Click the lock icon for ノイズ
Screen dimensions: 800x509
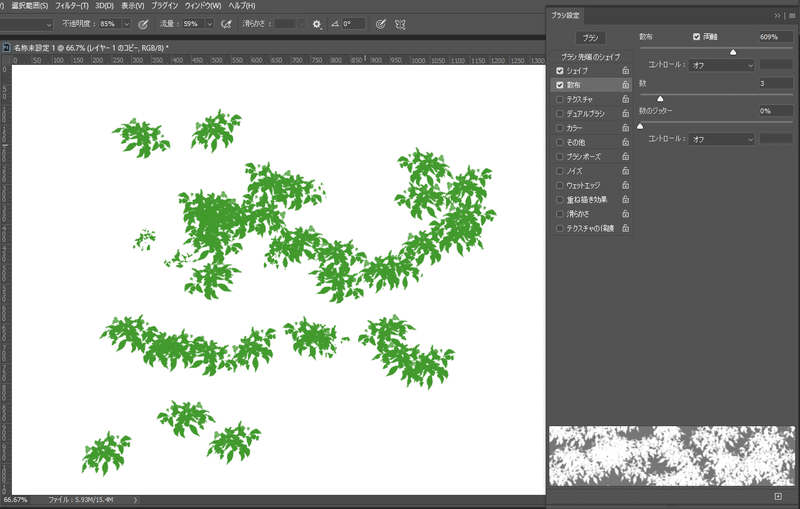[626, 170]
